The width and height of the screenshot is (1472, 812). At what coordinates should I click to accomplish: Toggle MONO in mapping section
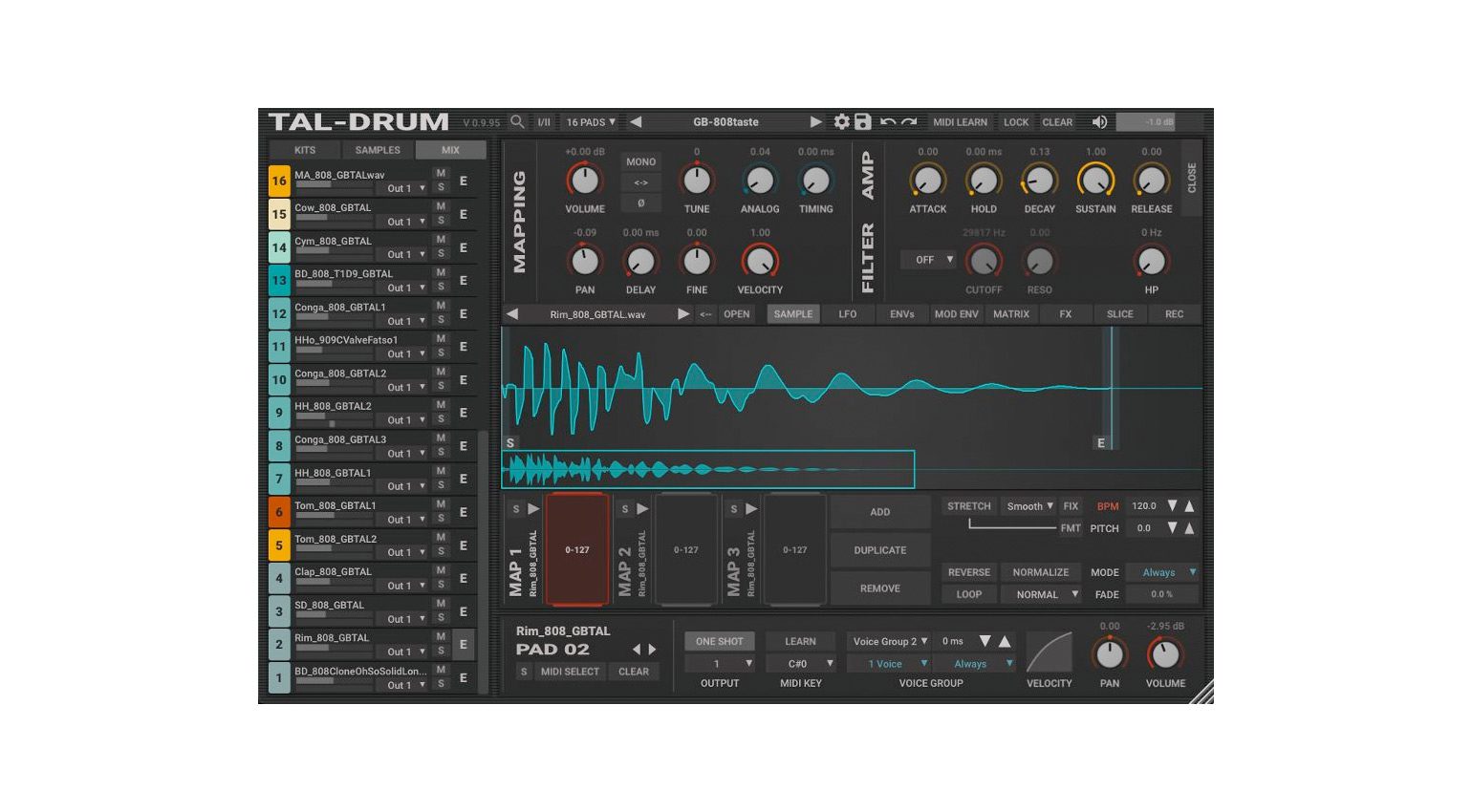click(640, 161)
